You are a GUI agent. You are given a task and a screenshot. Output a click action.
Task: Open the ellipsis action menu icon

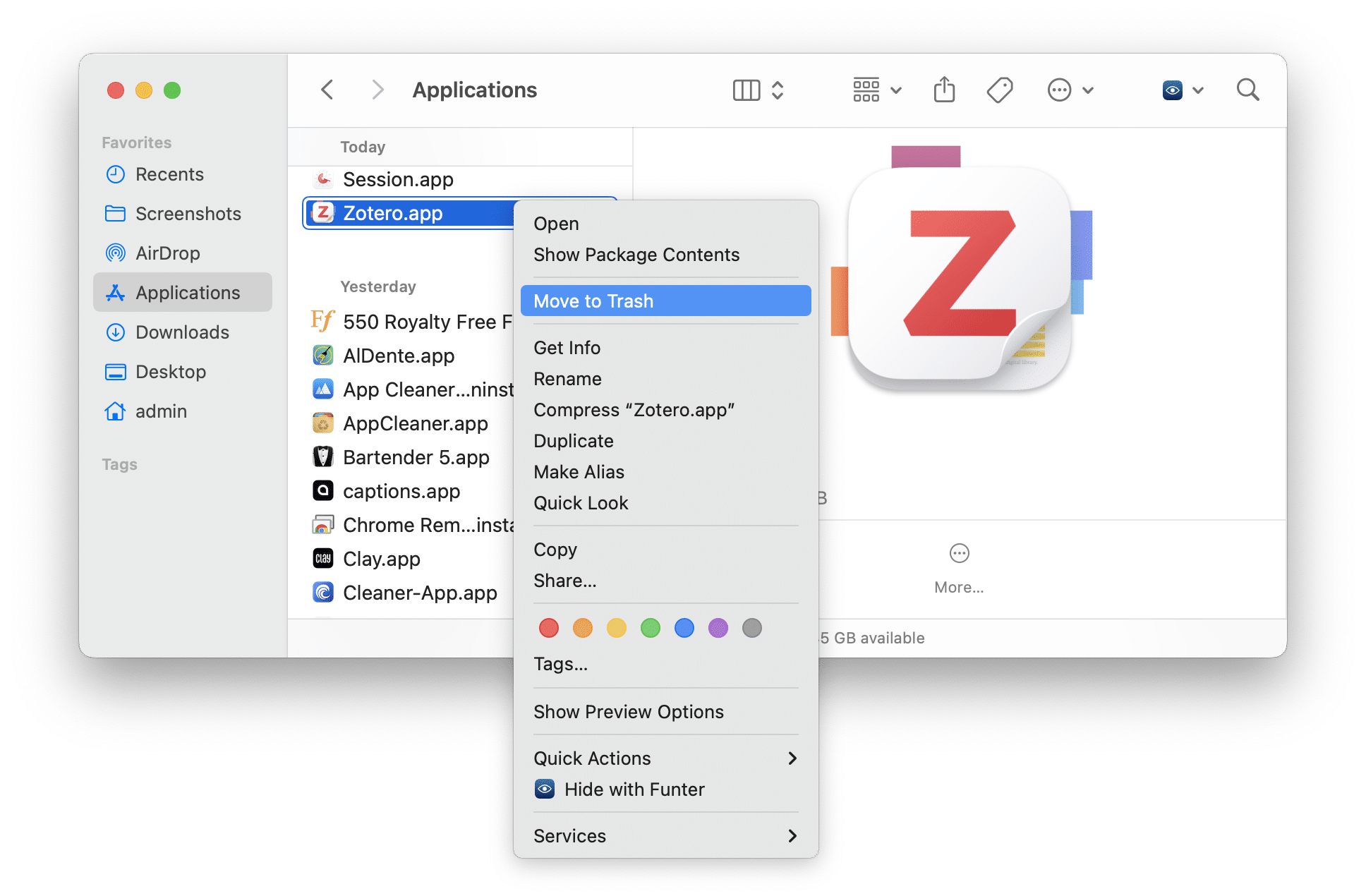tap(1059, 90)
